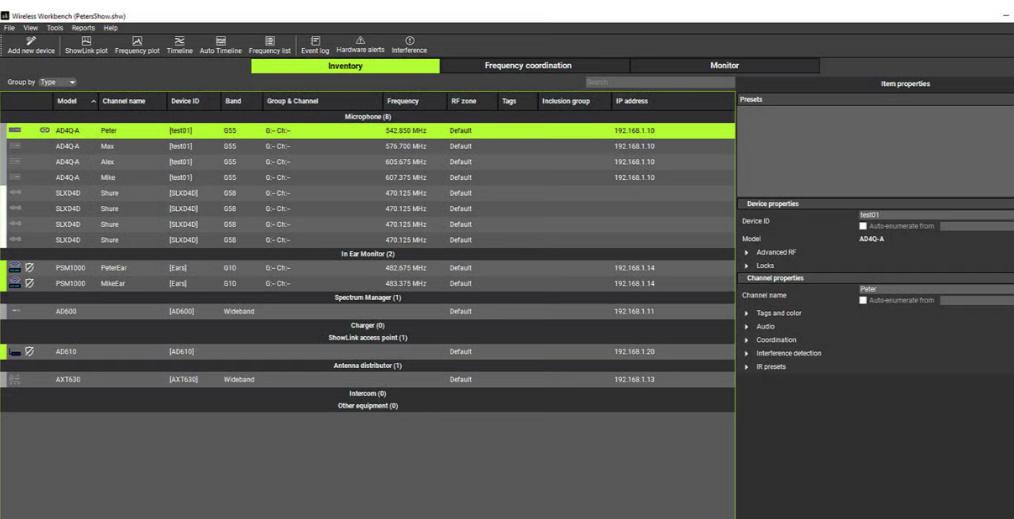1014x519 pixels.
Task: Open the Event log
Action: click(x=315, y=45)
